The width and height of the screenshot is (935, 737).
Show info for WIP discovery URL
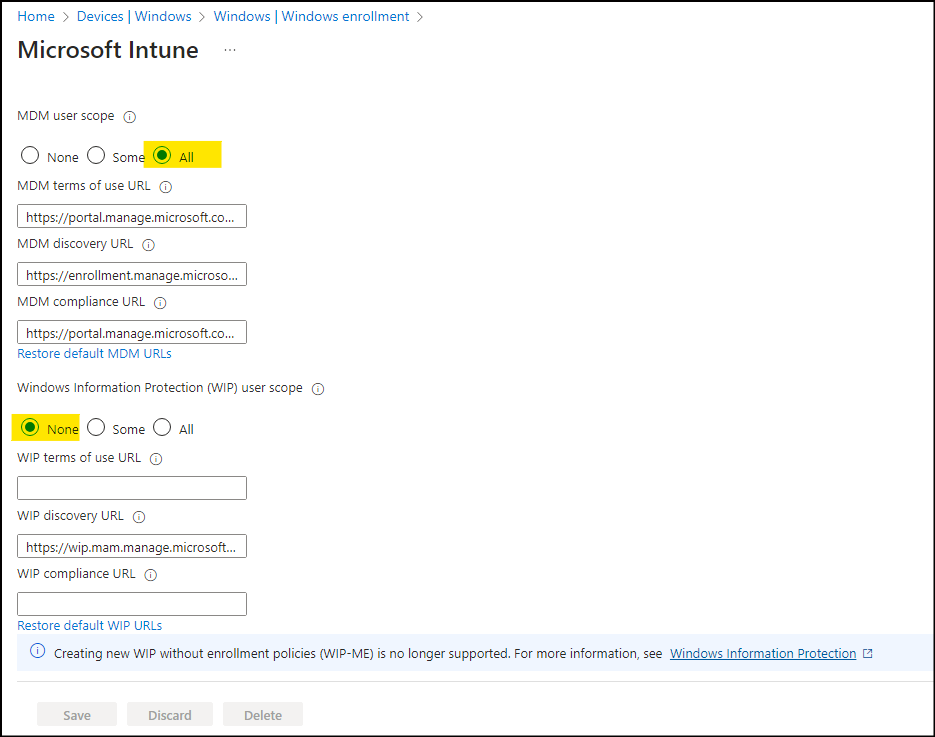click(139, 516)
